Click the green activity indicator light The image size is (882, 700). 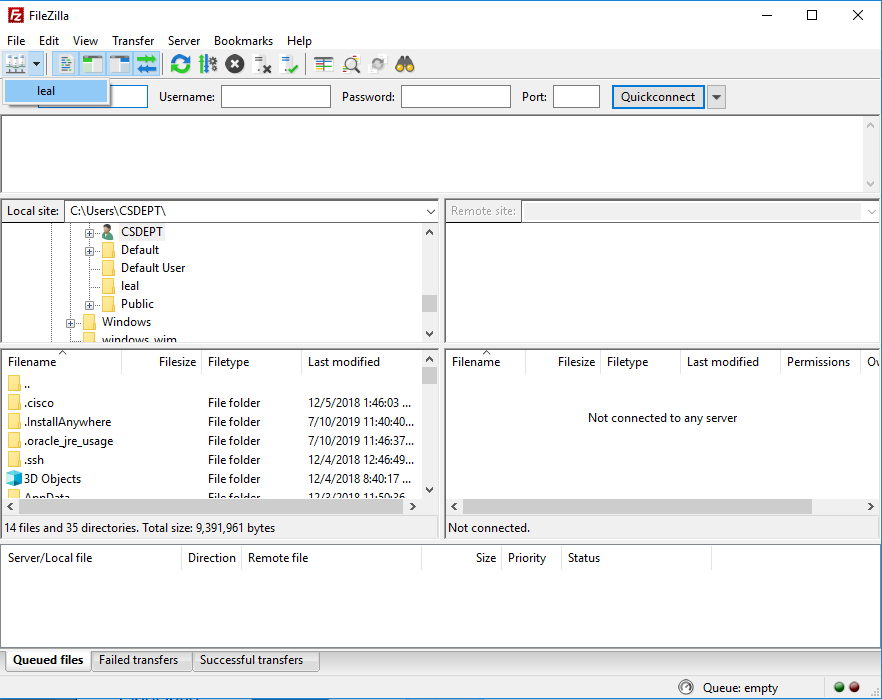(x=839, y=687)
